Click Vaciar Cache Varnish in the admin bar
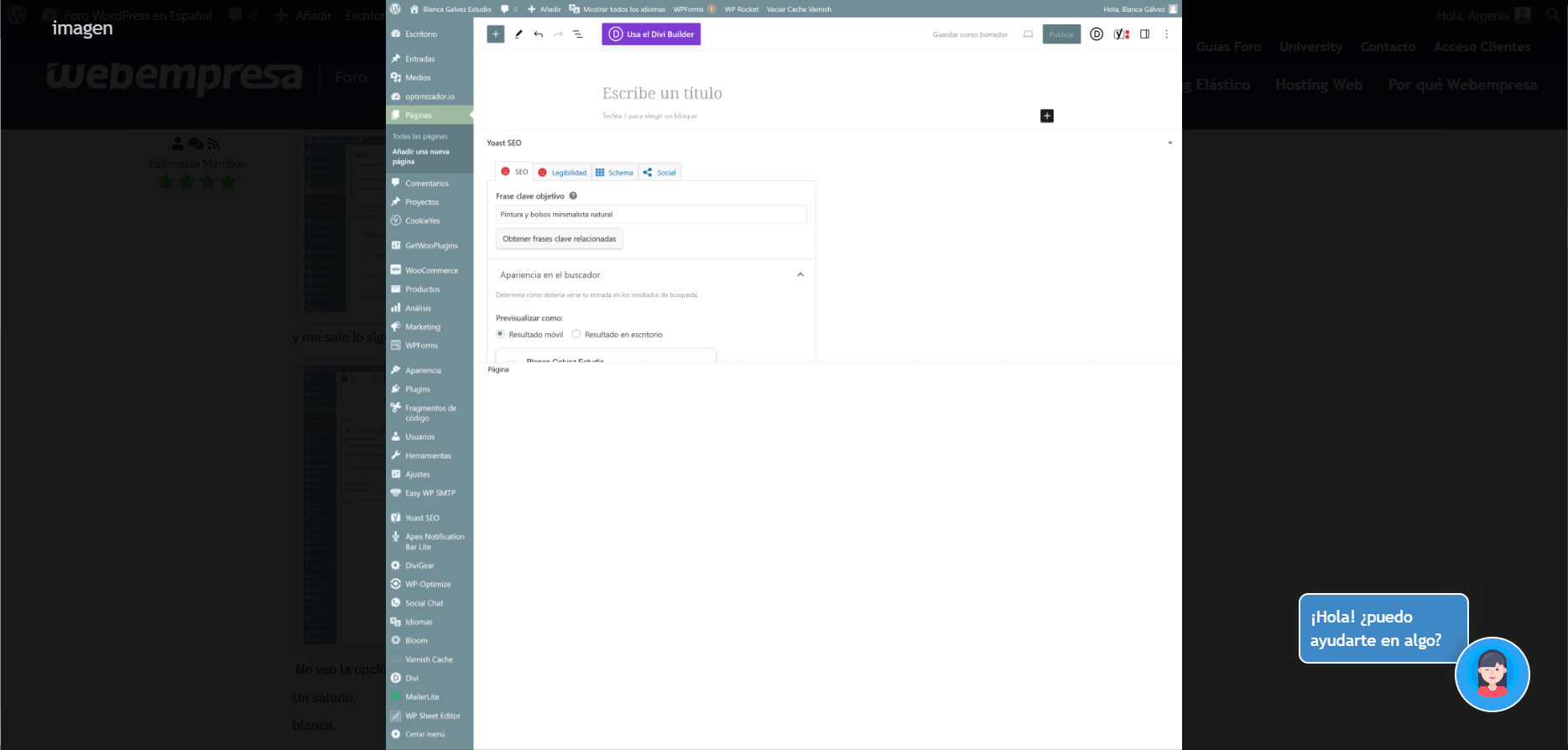Viewport: 1568px width, 750px height. [800, 9]
